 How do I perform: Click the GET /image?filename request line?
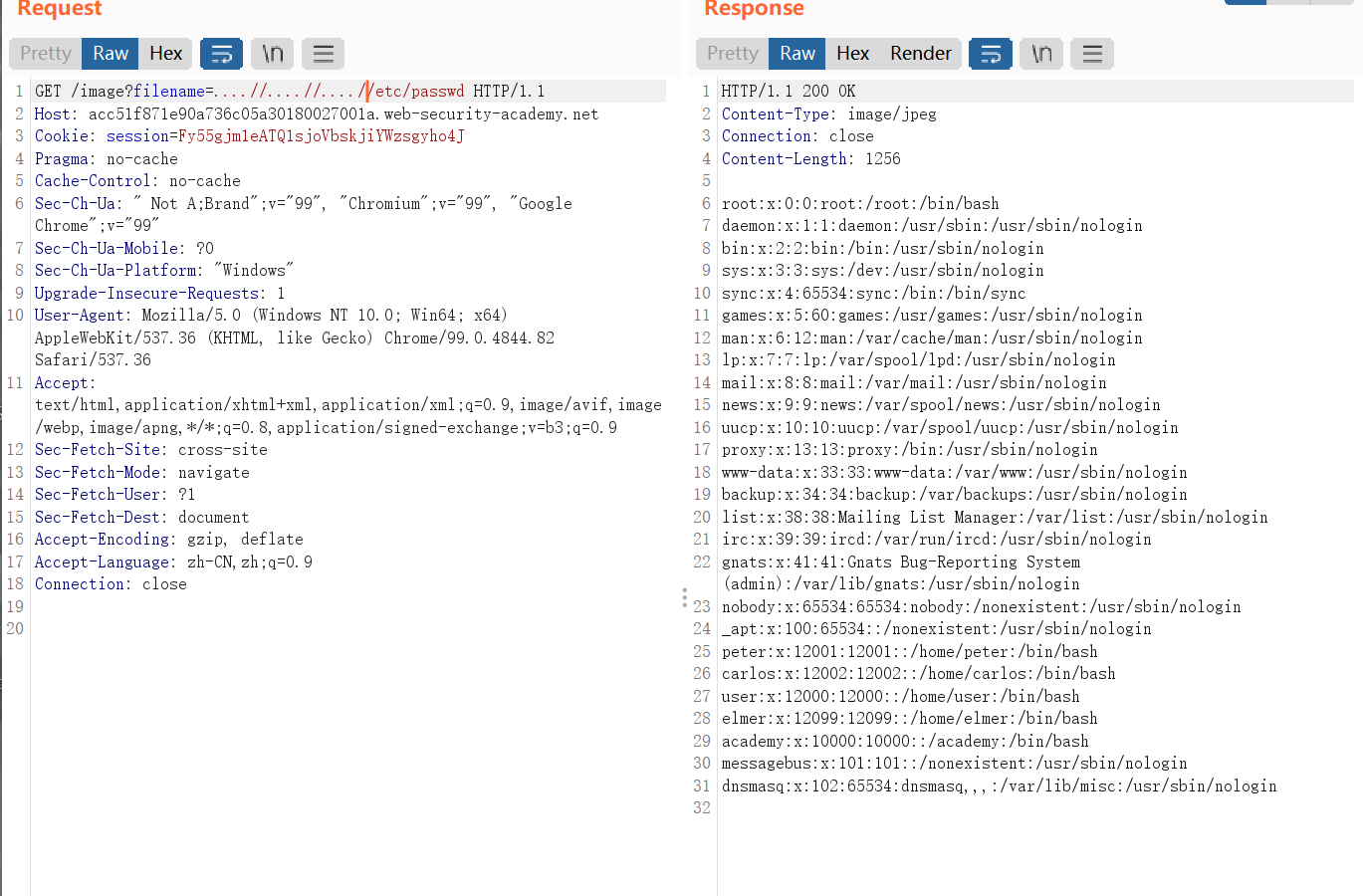290,92
